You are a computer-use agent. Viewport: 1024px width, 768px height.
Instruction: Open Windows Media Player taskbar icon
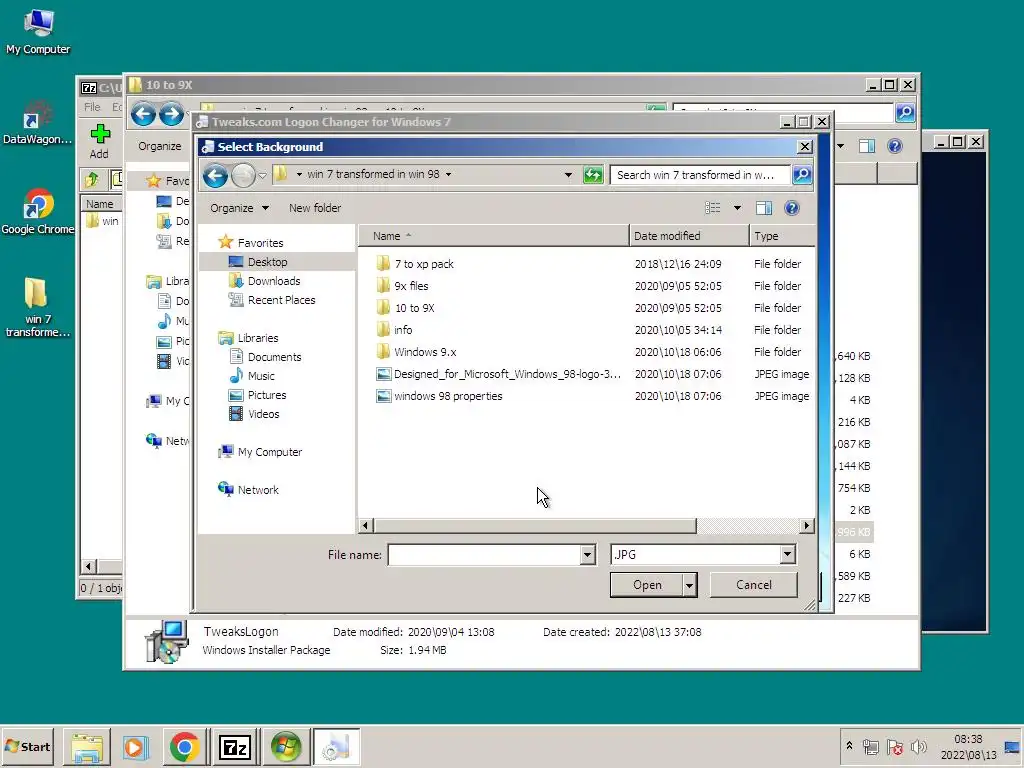tap(135, 747)
